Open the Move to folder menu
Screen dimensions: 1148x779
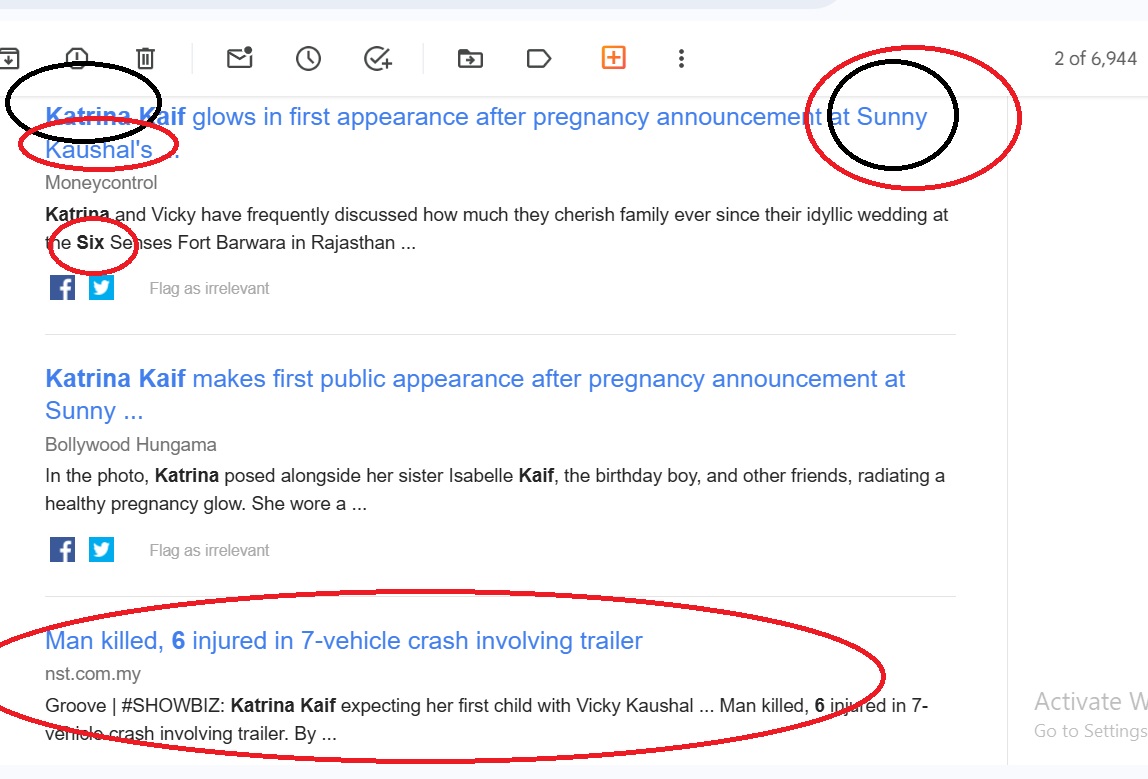point(470,58)
